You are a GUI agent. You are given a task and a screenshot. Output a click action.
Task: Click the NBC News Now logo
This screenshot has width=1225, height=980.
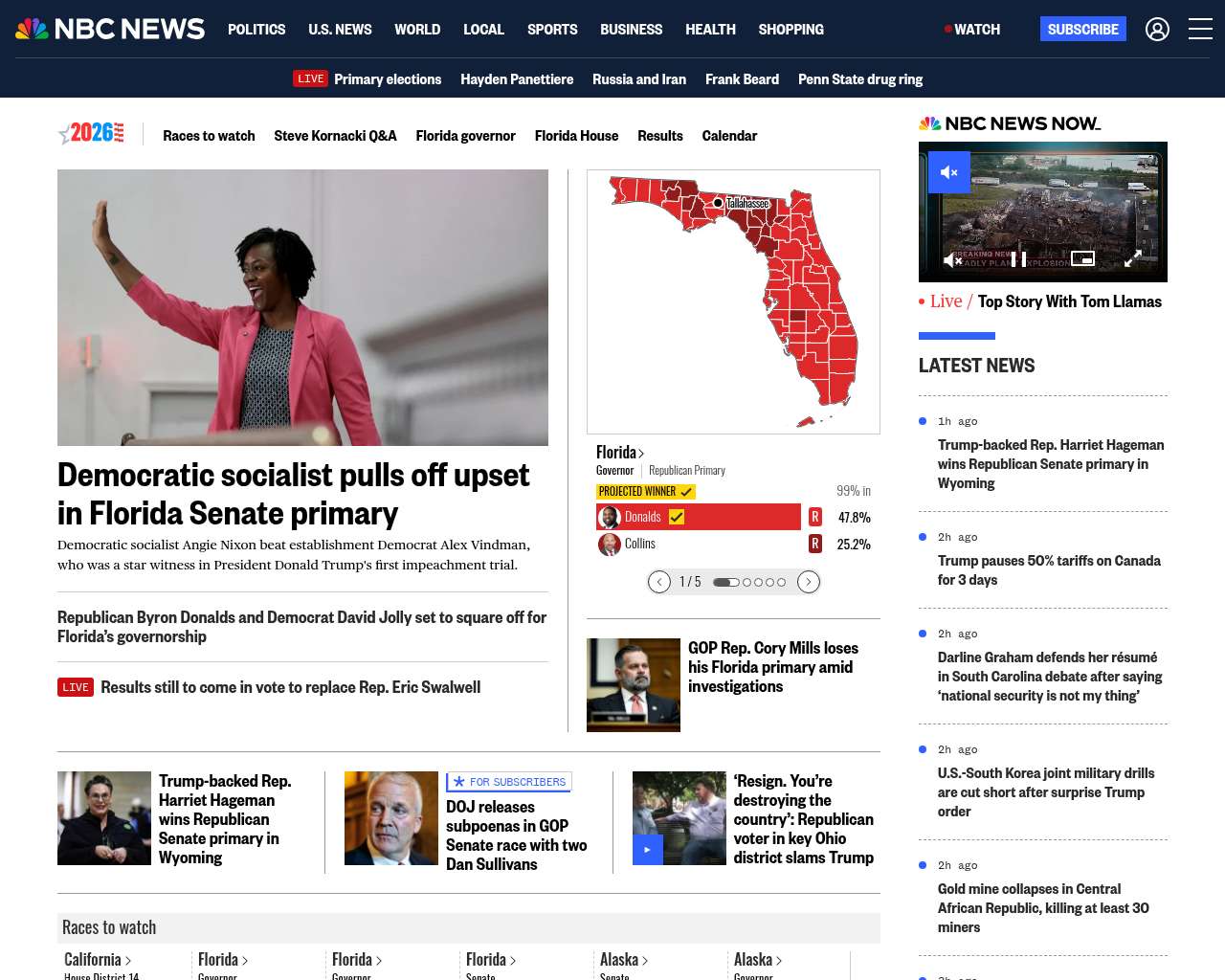click(1010, 123)
